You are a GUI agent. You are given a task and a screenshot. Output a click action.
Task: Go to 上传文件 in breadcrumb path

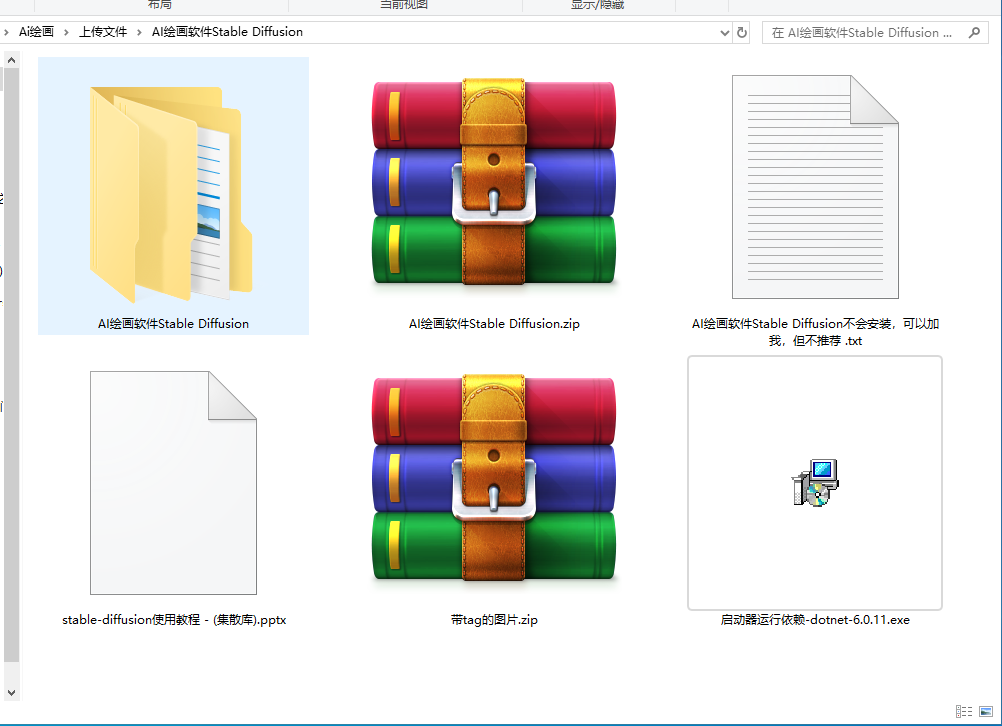tap(103, 32)
